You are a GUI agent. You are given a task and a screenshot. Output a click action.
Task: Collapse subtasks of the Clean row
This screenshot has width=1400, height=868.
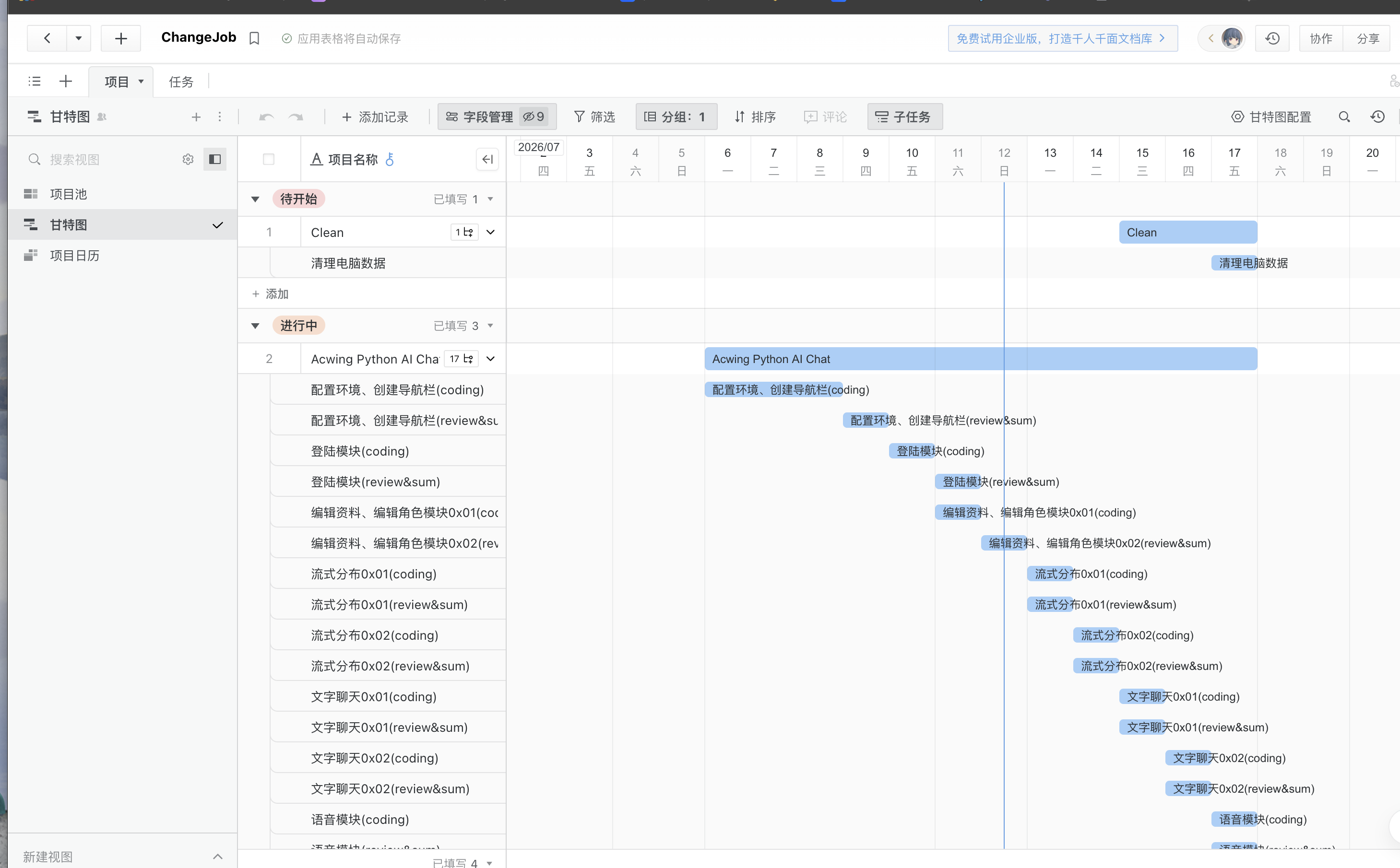pos(490,233)
